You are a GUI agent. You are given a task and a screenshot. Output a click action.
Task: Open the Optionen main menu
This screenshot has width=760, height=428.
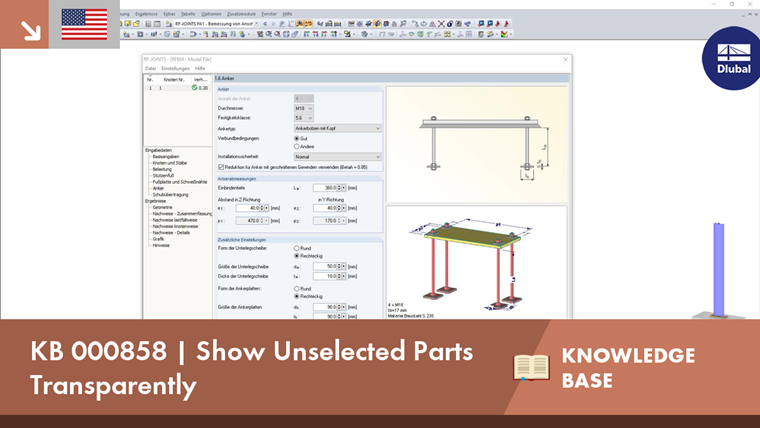click(x=211, y=14)
